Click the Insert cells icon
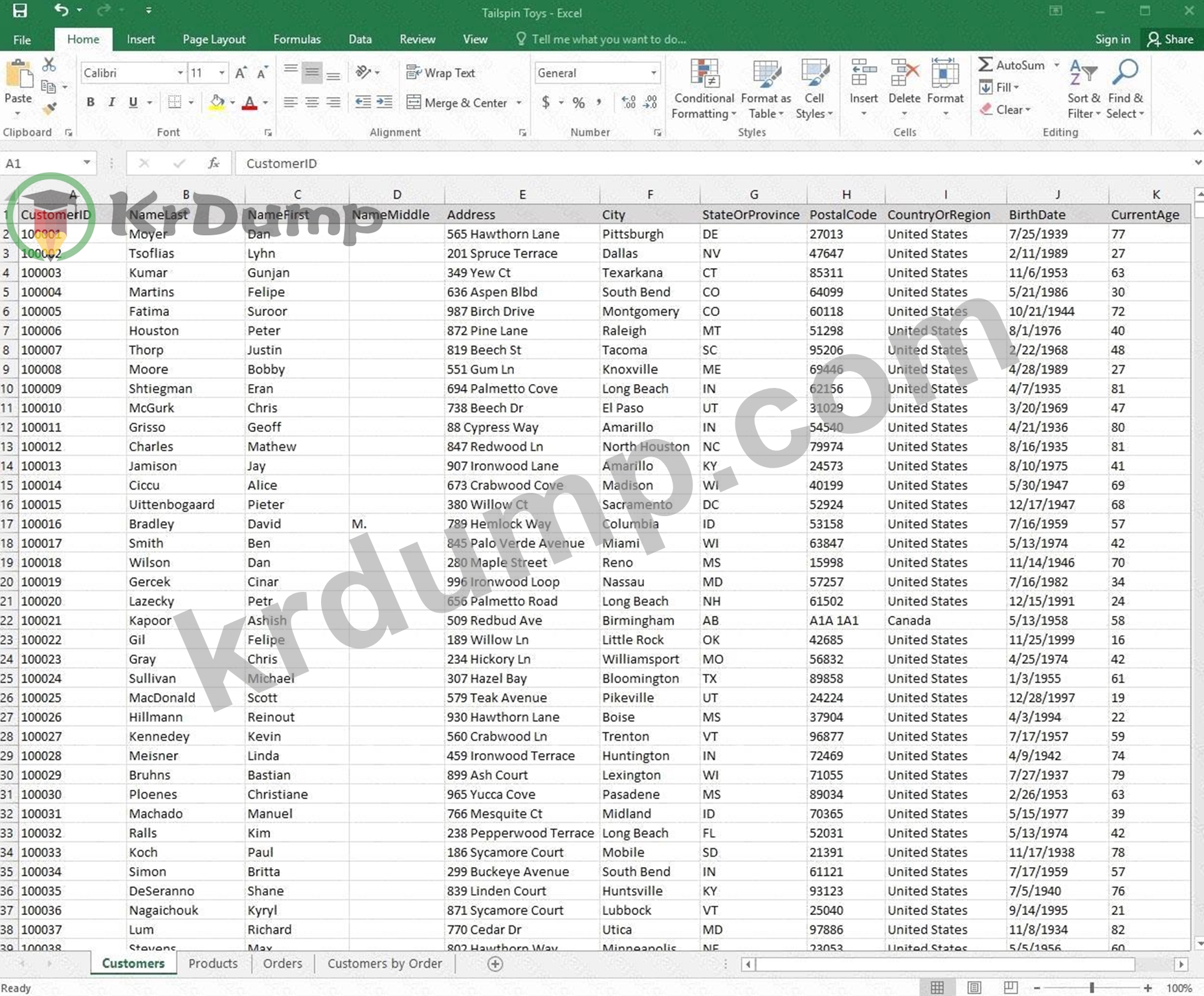This screenshot has height=996, width=1204. [x=864, y=73]
